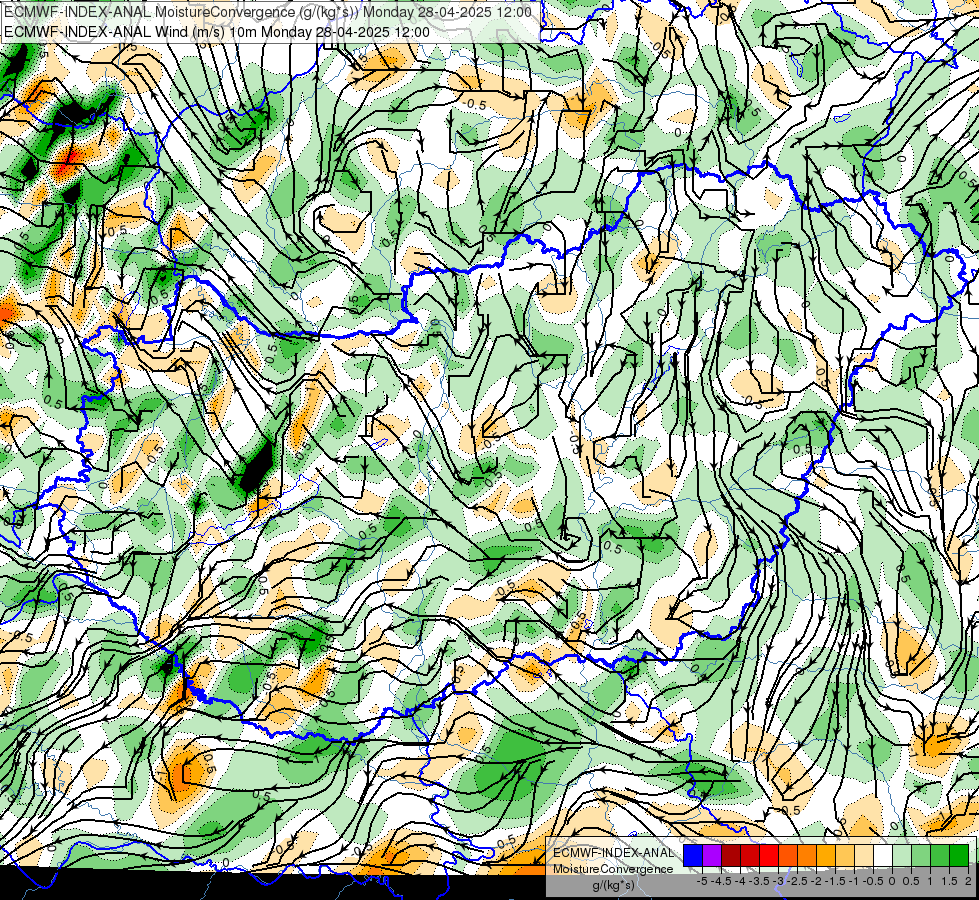Pick the legend swatch between -3.5 and -3
The width and height of the screenshot is (979, 900).
(x=769, y=855)
